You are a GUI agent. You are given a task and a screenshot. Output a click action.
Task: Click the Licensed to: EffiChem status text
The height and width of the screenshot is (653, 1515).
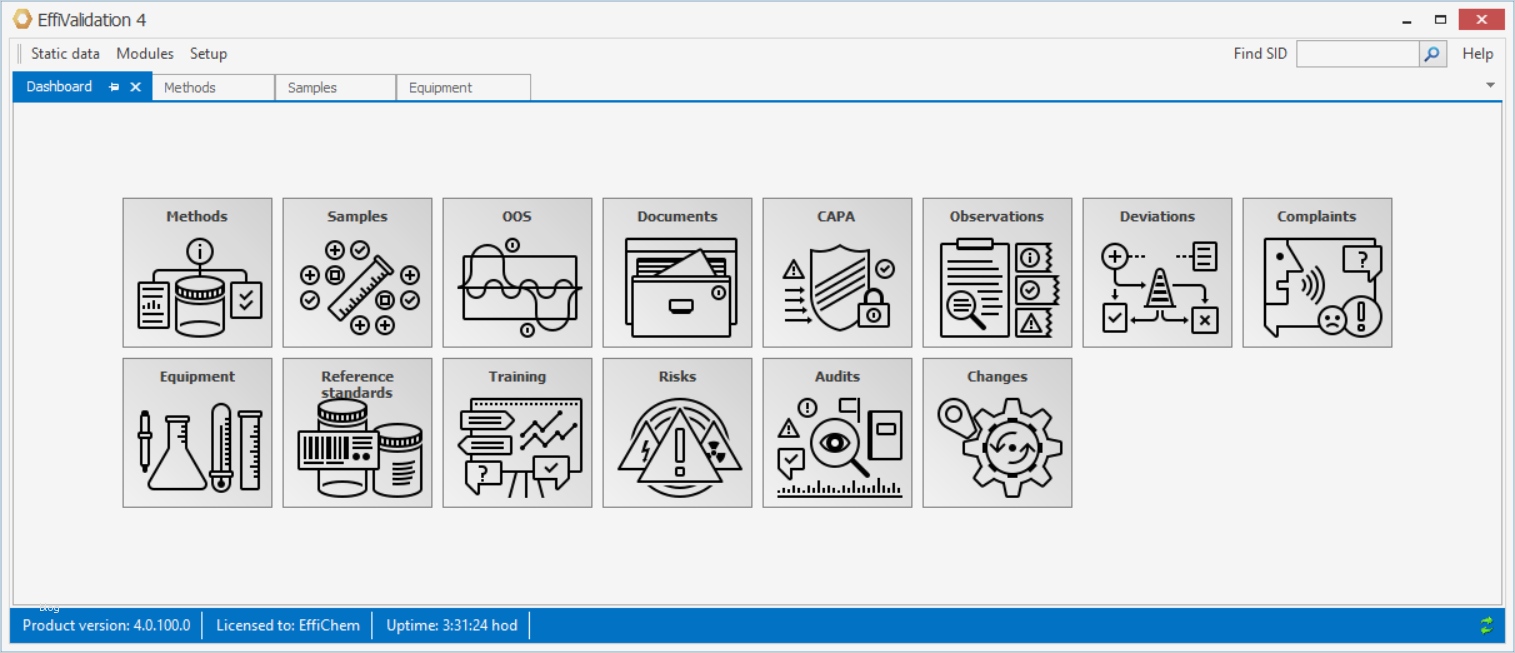tap(288, 625)
